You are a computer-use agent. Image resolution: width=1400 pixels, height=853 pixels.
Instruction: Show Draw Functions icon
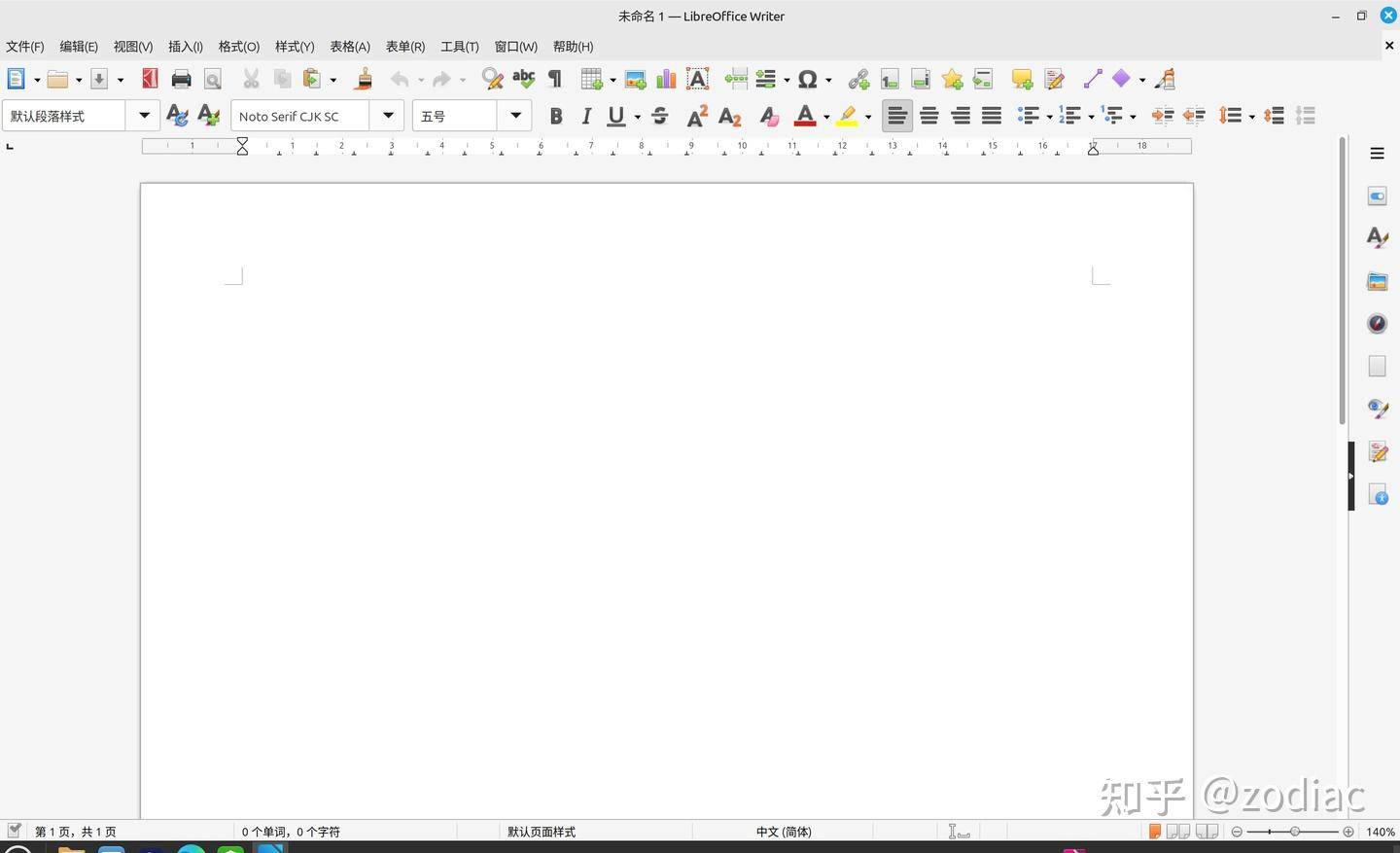[x=1165, y=79]
